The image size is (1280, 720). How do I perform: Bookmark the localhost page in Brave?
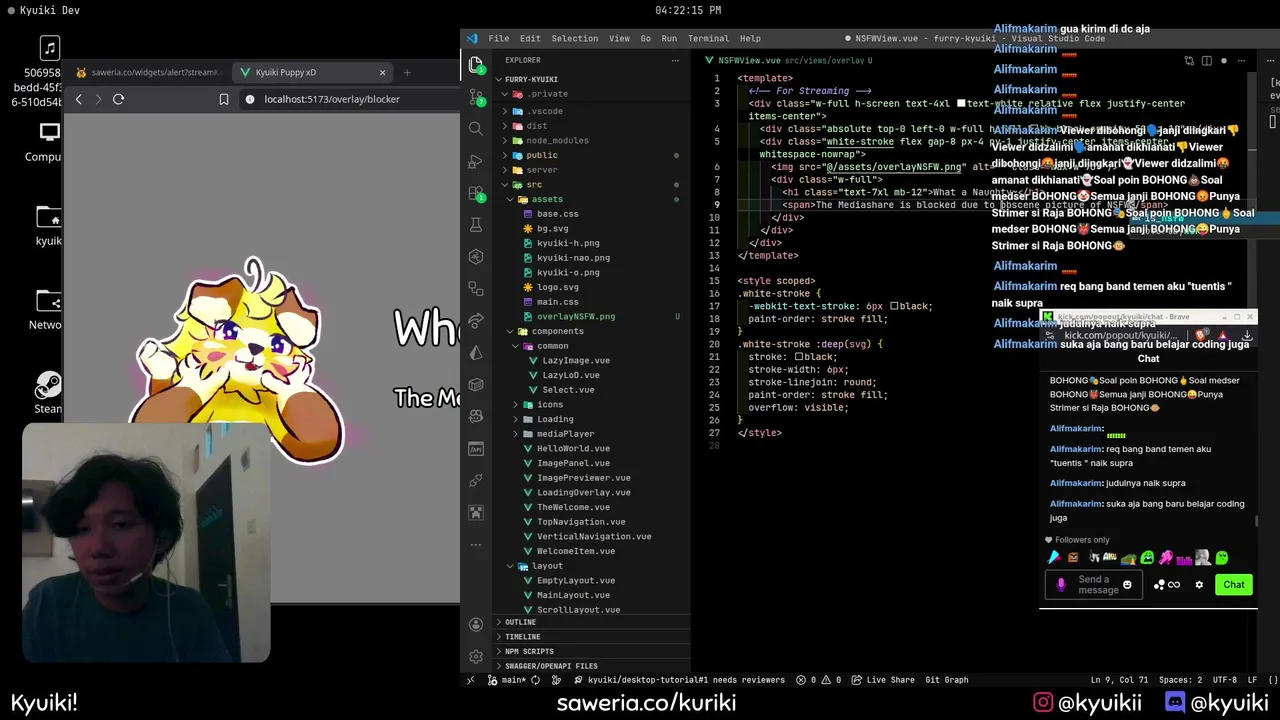coord(224,99)
